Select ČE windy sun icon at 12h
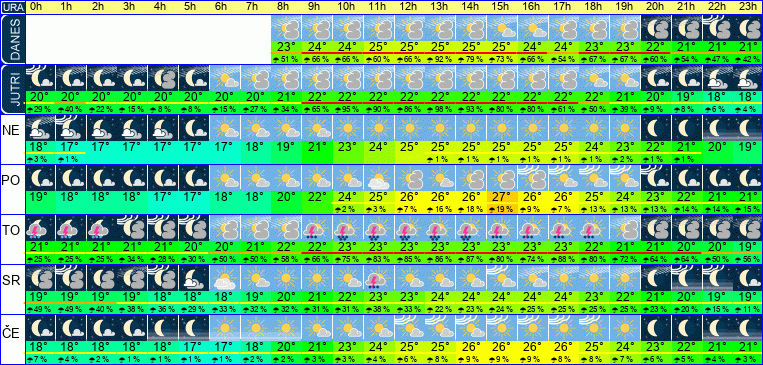 click(x=409, y=328)
